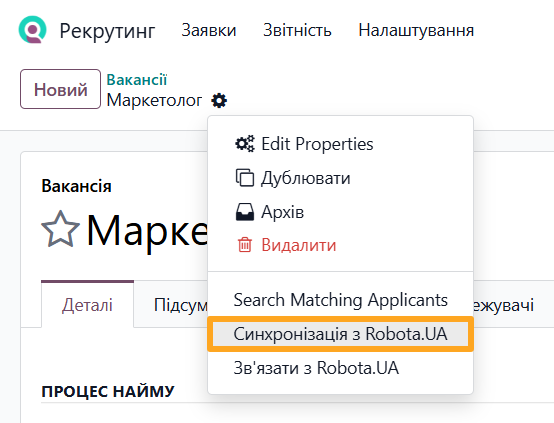Click the ПРОЦЕС НАЙМУ section heading
554x423 pixels.
[108, 392]
